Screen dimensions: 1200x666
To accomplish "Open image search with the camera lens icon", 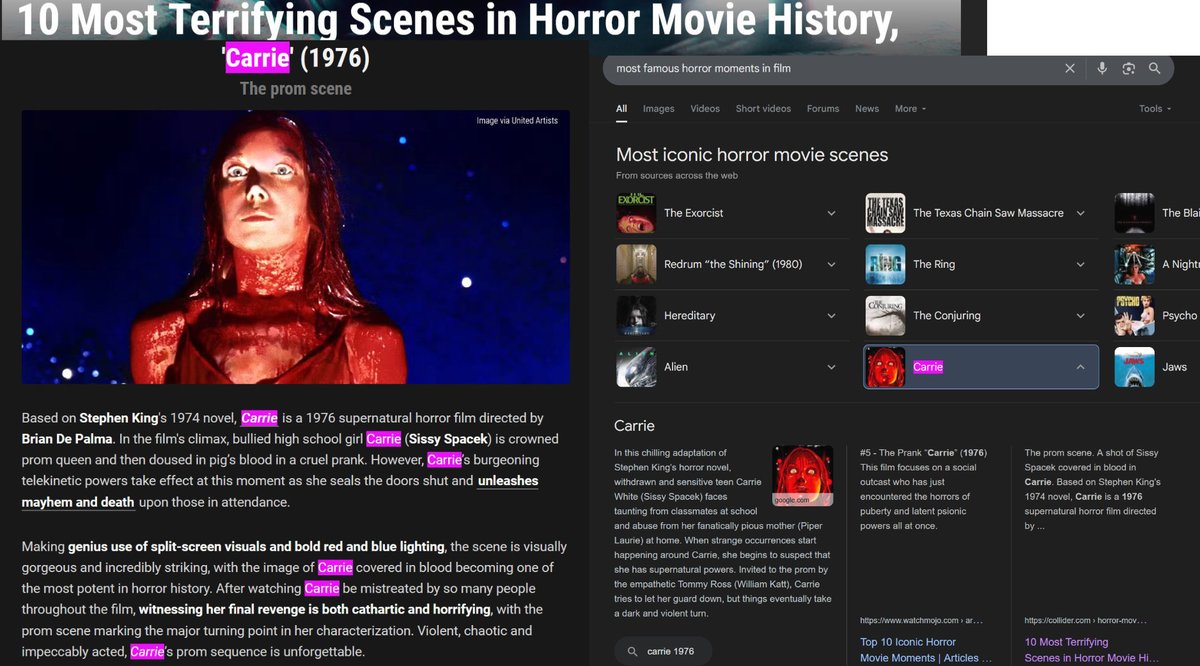I will click(x=1129, y=68).
